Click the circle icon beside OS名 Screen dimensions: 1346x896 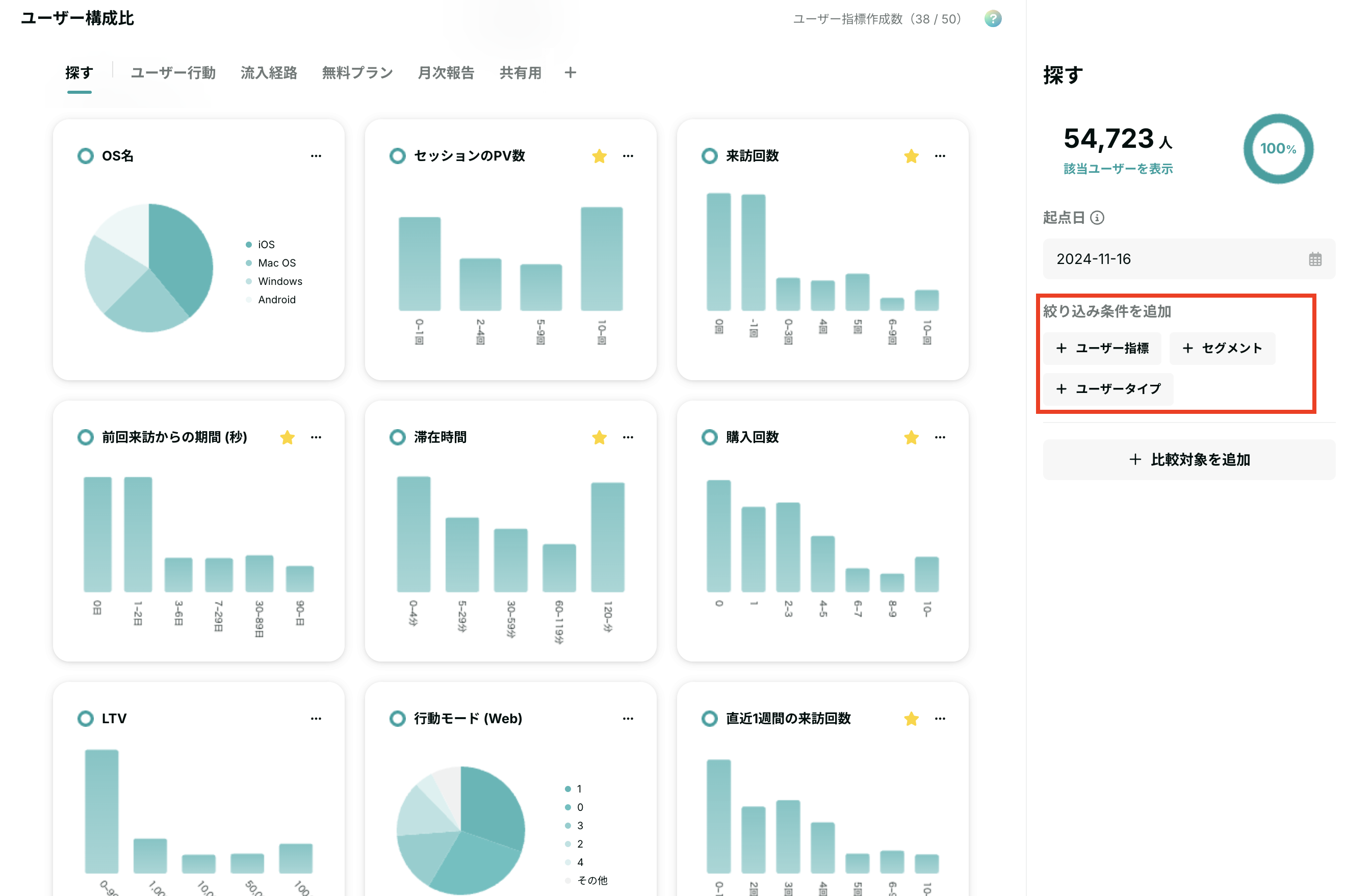coord(86,156)
